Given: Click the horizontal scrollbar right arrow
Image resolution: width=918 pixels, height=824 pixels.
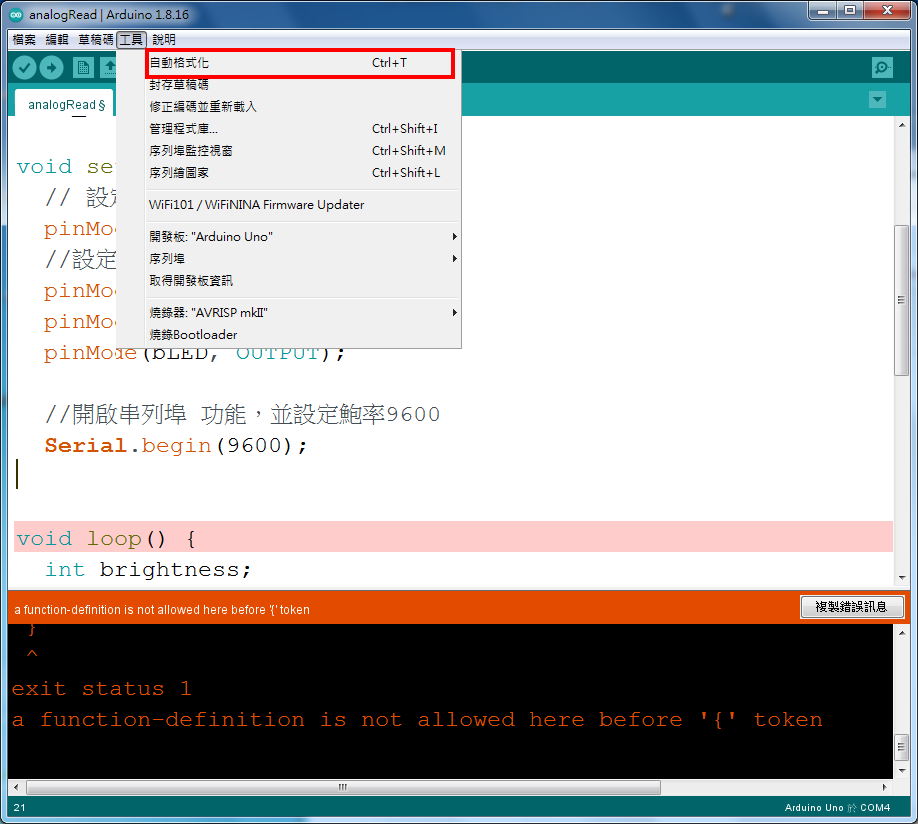Looking at the screenshot, I should (885, 787).
